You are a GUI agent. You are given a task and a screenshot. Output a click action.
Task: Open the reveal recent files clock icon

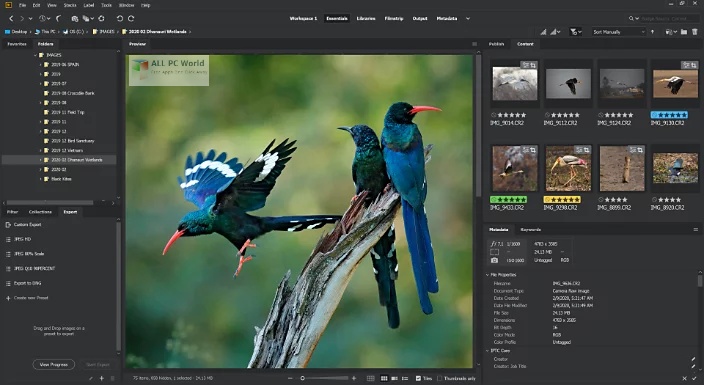[x=43, y=18]
